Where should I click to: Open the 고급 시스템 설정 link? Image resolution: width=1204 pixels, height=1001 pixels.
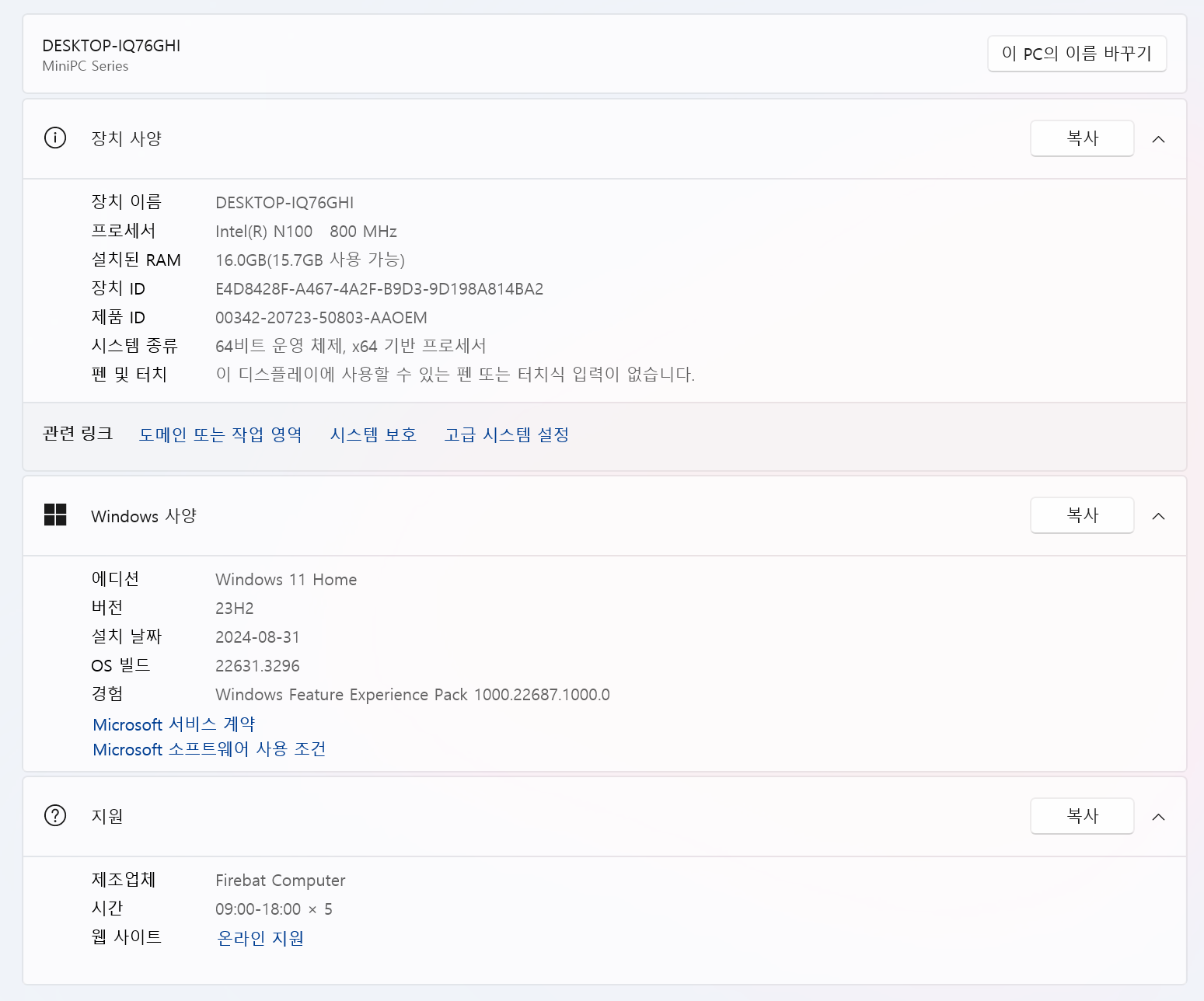pos(506,434)
